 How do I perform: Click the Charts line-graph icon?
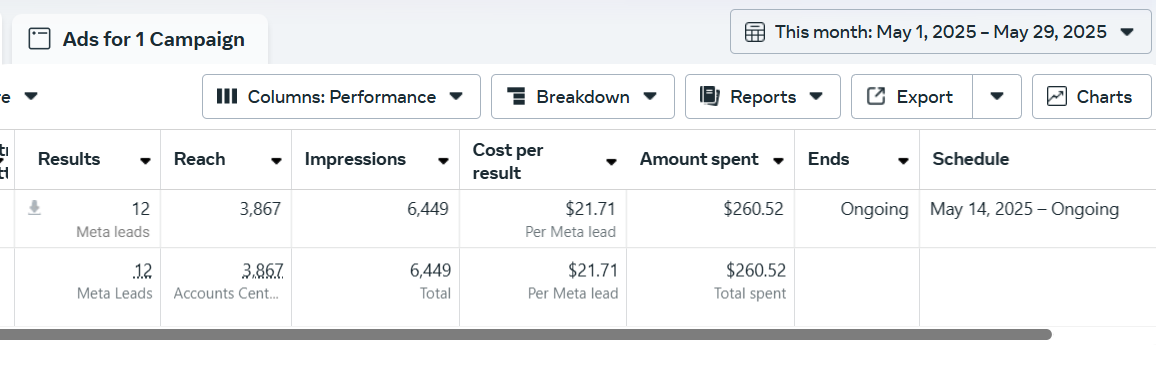click(1056, 97)
